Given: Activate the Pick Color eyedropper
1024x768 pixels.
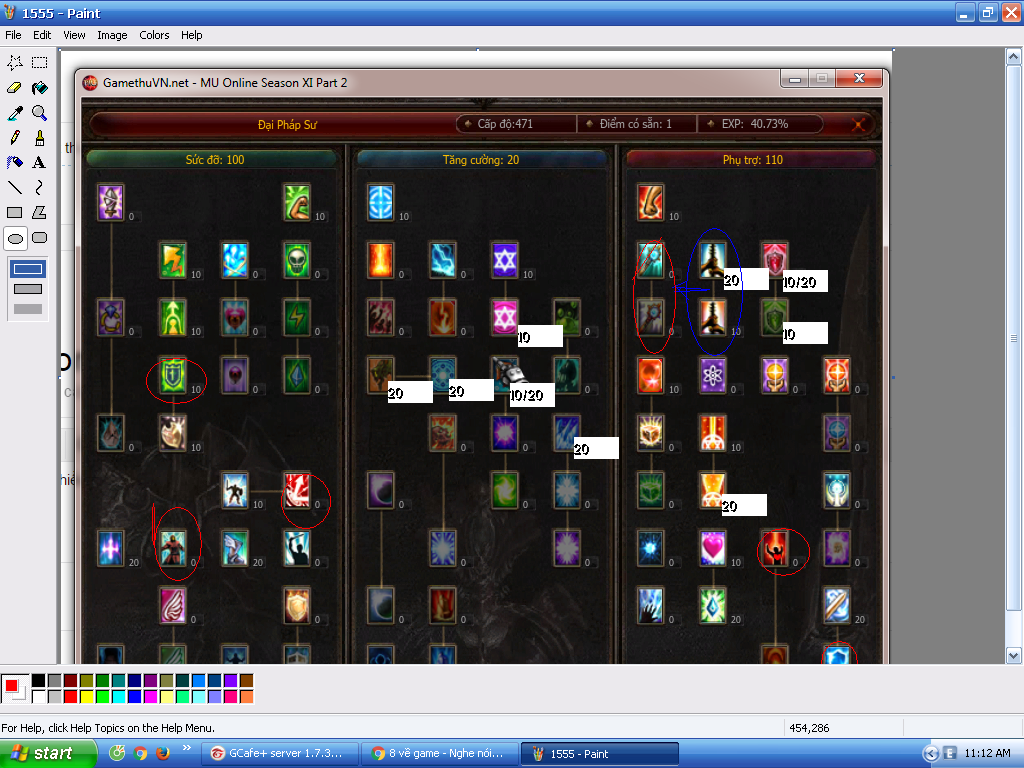Looking at the screenshot, I should click(x=15, y=113).
